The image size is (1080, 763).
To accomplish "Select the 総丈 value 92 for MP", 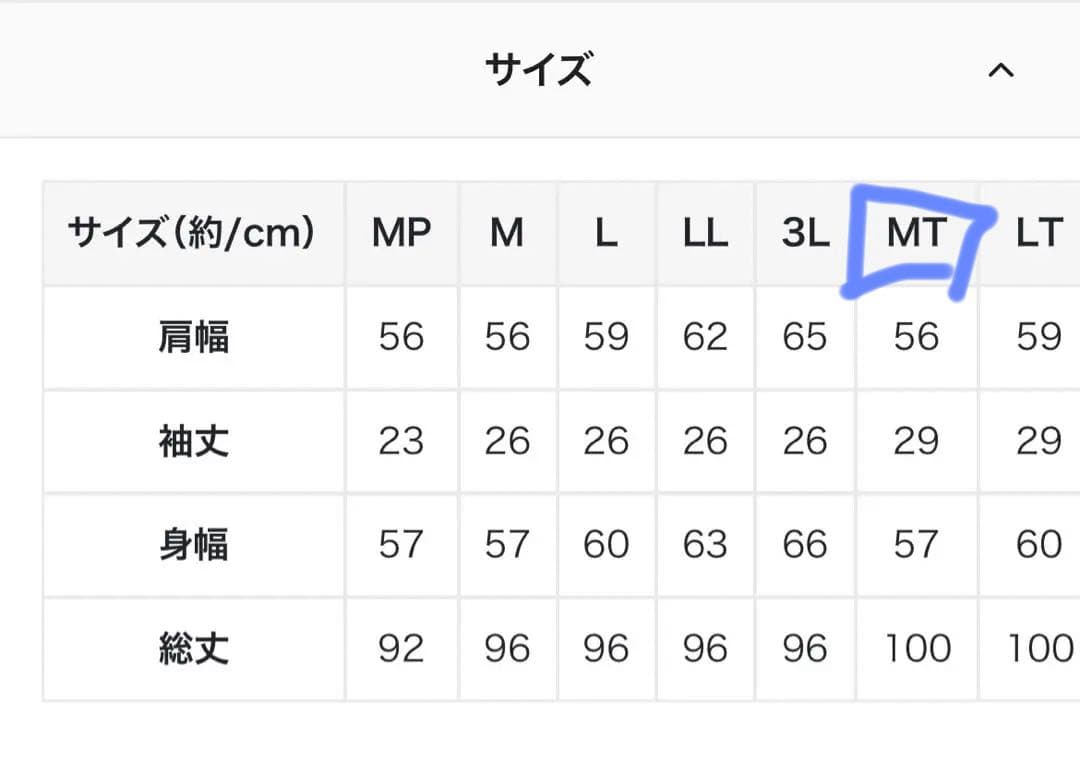I will click(401, 649).
